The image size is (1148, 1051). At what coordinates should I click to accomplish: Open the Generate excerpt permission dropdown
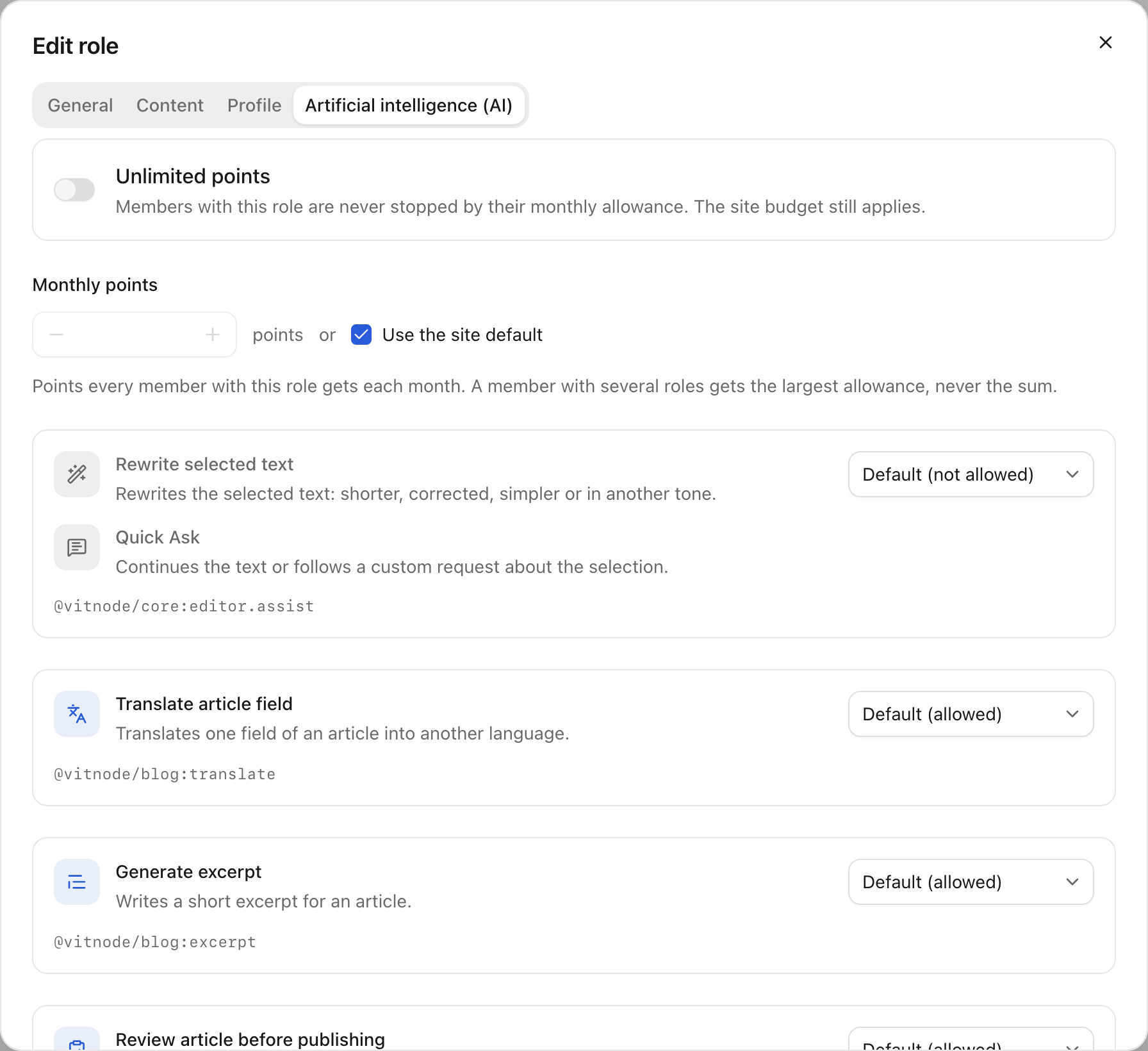pos(971,882)
